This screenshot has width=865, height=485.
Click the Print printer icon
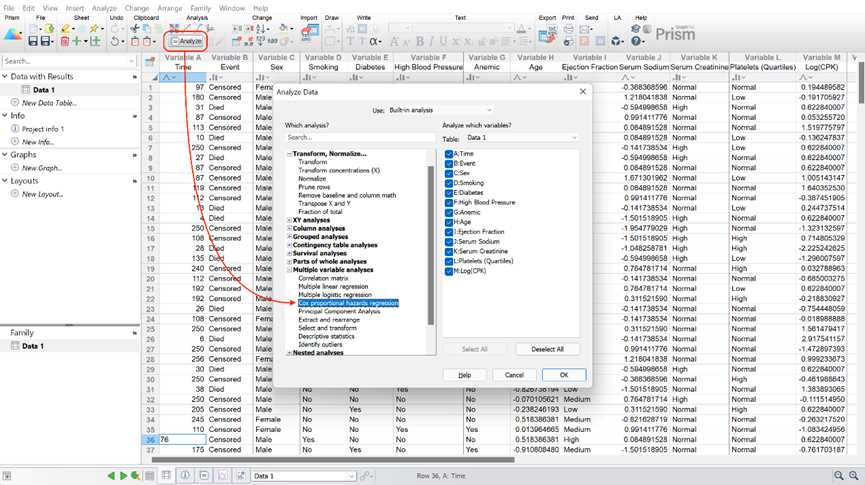(x=568, y=29)
